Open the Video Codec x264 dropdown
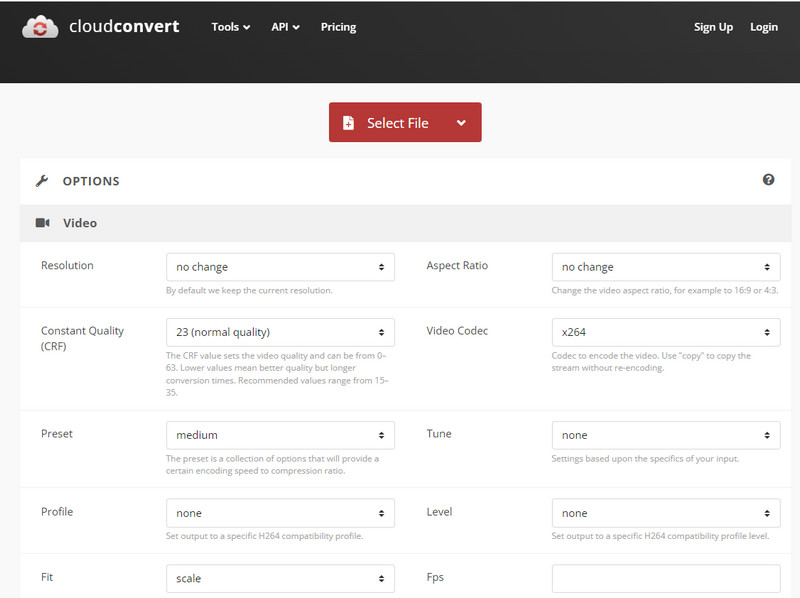The width and height of the screenshot is (800, 598). click(x=666, y=332)
